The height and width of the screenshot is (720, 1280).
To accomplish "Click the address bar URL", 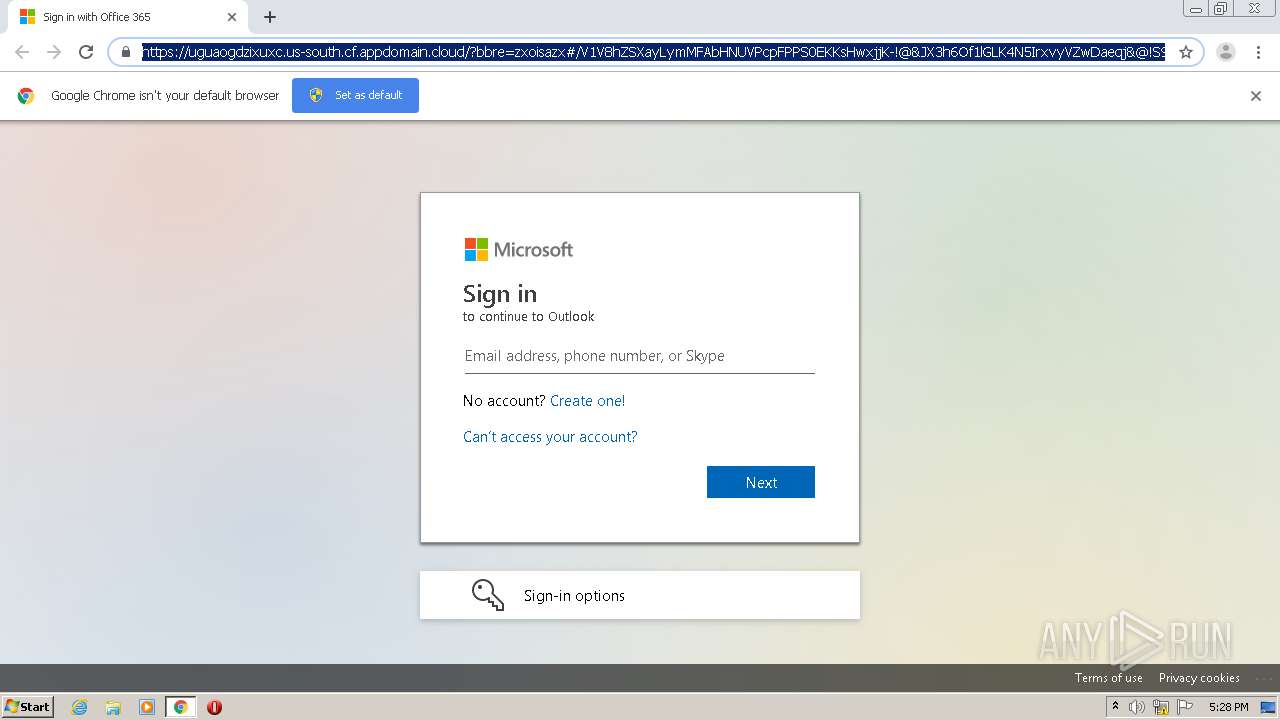I will point(653,52).
